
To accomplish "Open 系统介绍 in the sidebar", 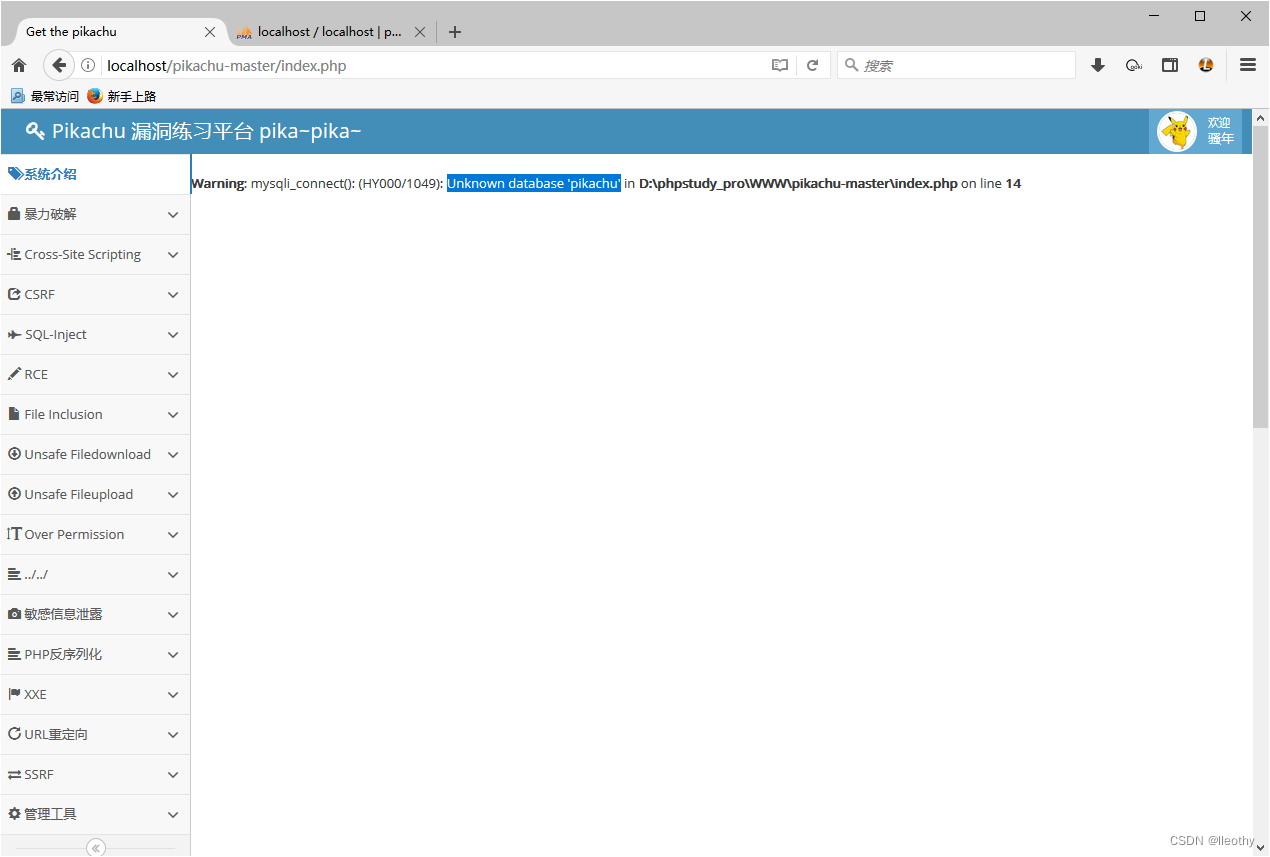I will pyautogui.click(x=95, y=174).
